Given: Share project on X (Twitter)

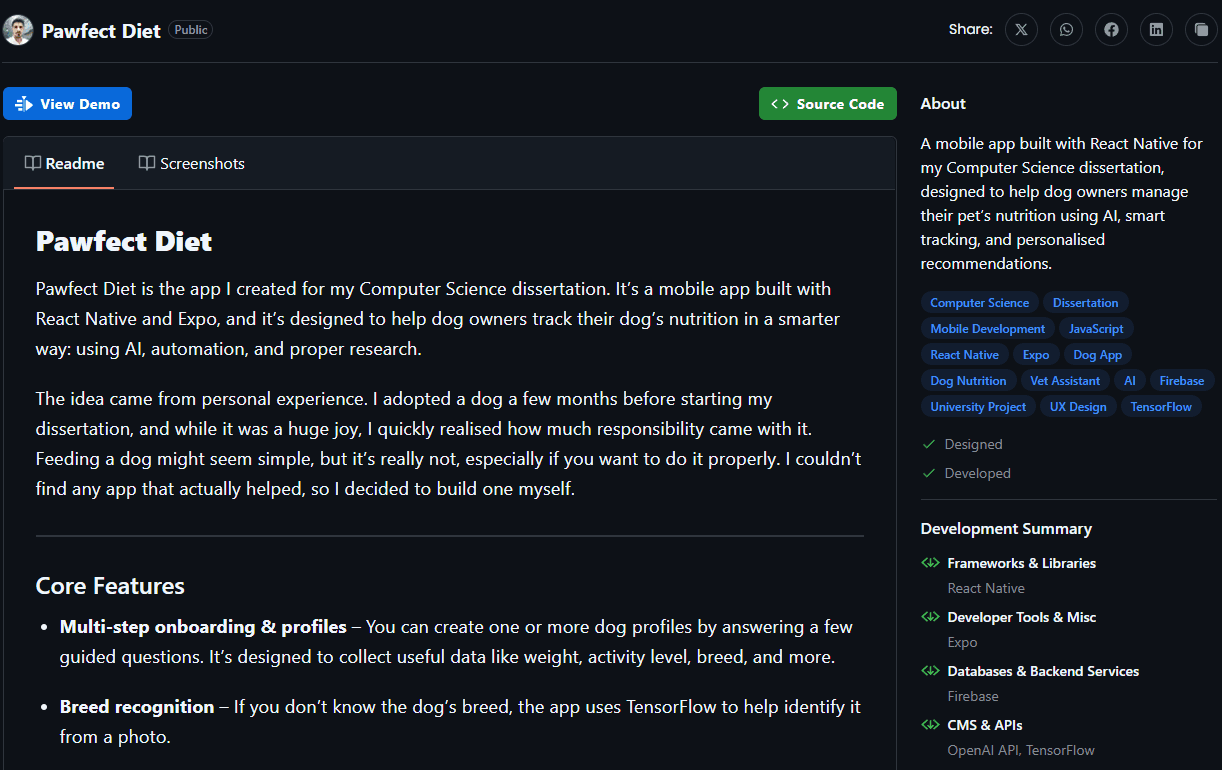Looking at the screenshot, I should coord(1021,30).
